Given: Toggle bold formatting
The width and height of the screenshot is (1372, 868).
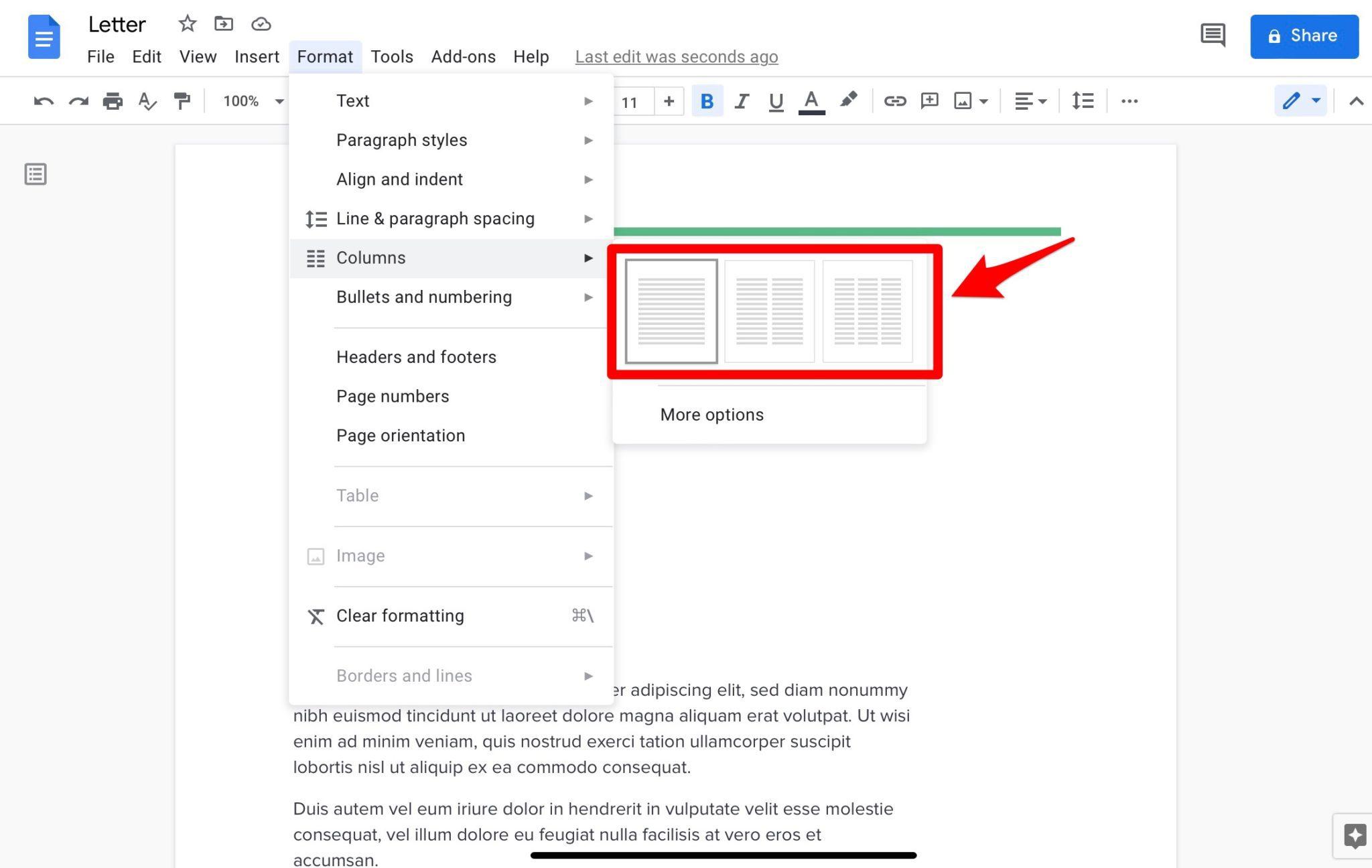Looking at the screenshot, I should (x=707, y=101).
